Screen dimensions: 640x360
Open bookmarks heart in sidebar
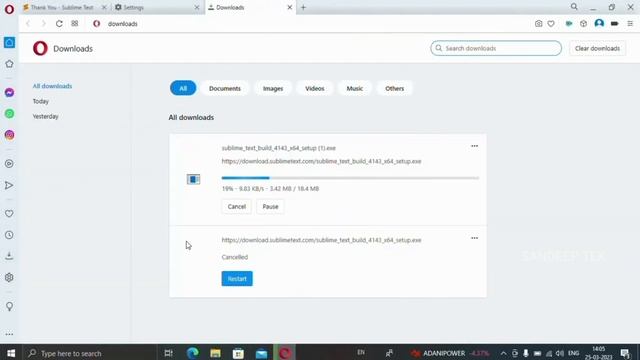[9, 213]
